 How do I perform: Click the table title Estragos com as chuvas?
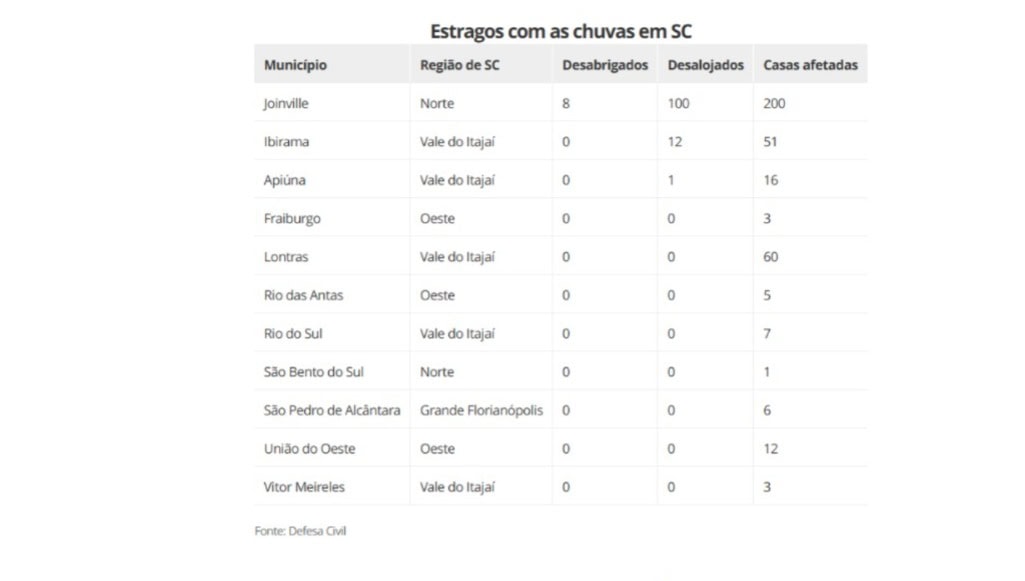(561, 31)
